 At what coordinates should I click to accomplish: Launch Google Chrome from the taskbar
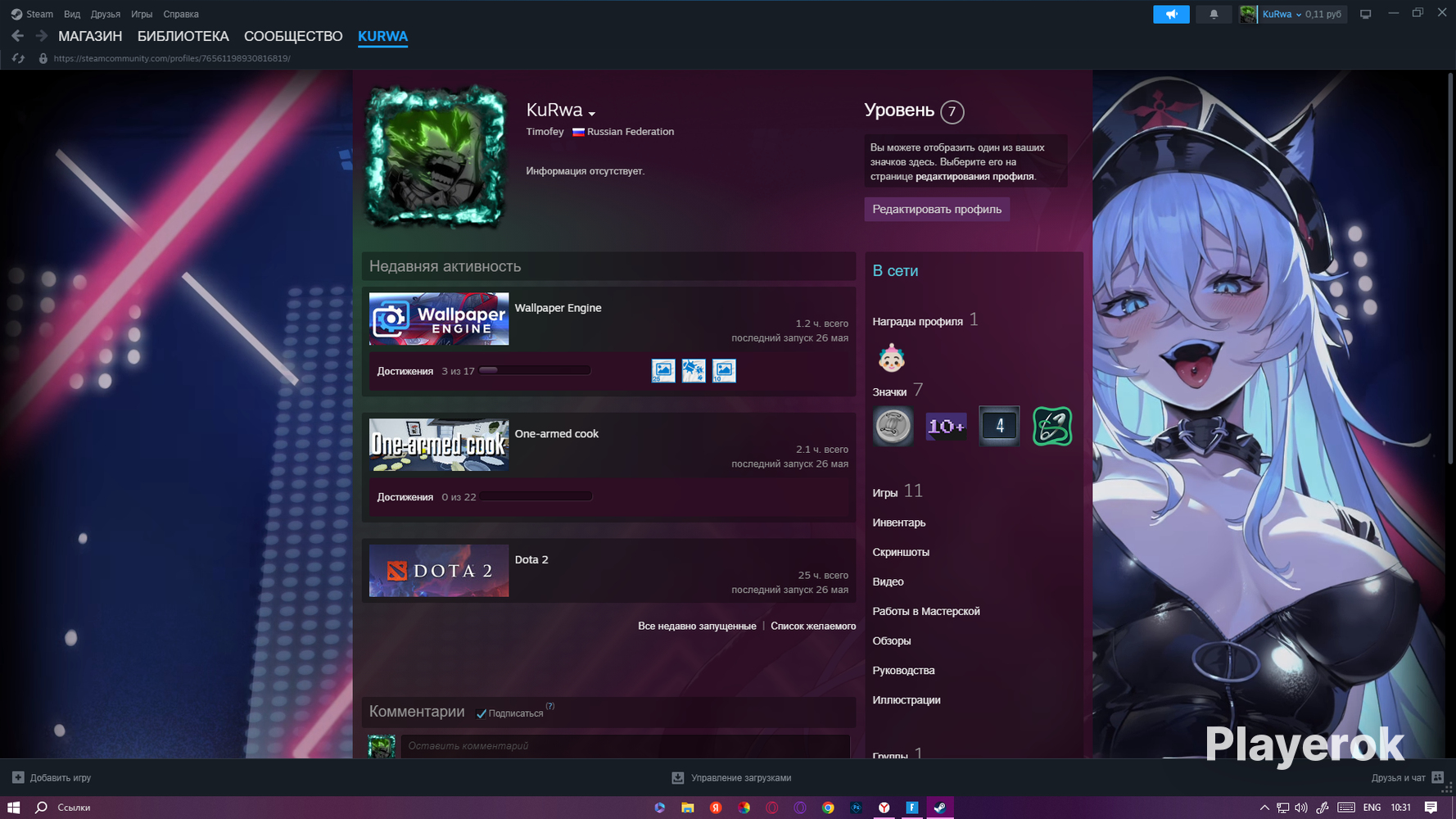(828, 808)
